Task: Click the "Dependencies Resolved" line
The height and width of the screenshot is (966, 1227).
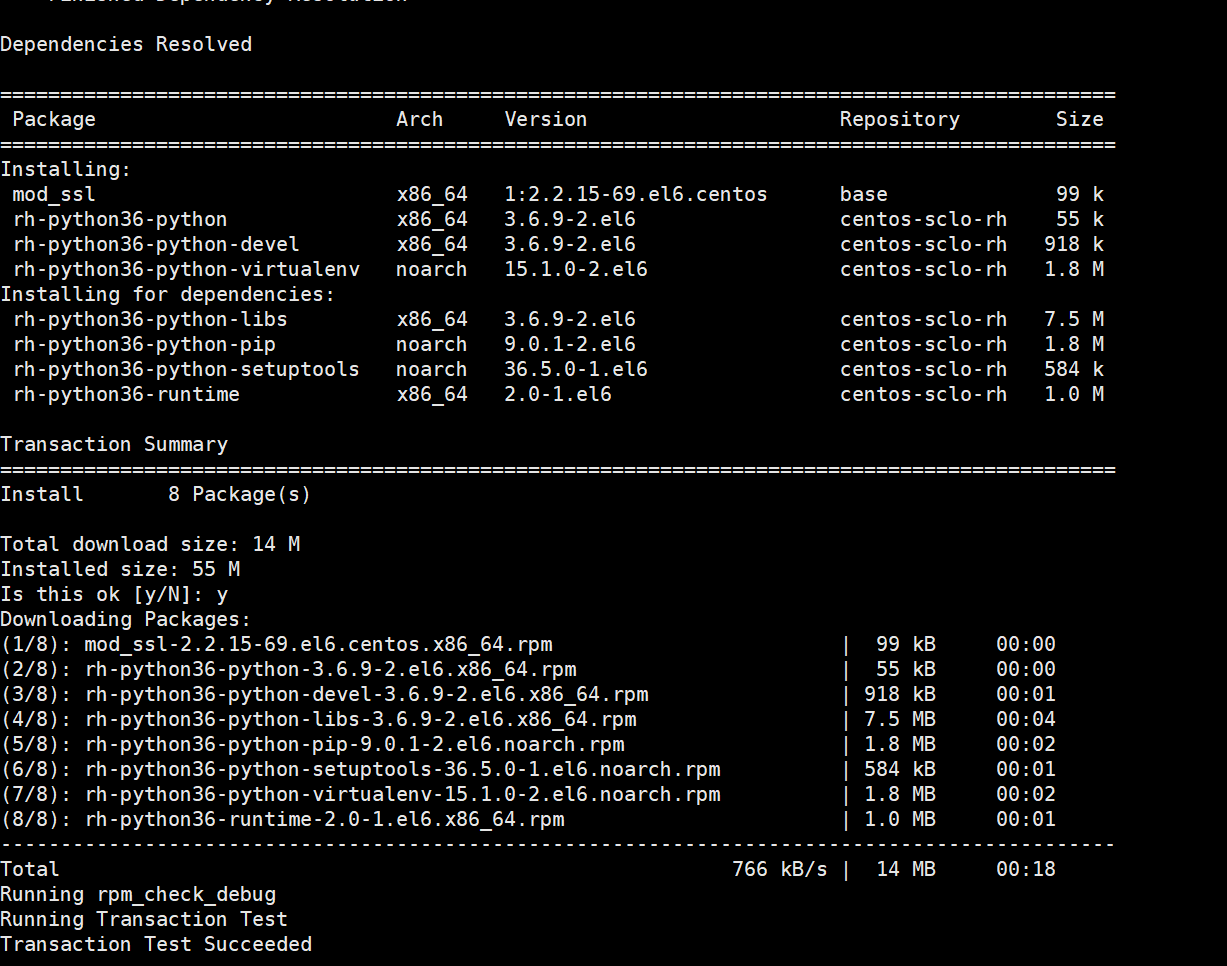Action: tap(126, 44)
